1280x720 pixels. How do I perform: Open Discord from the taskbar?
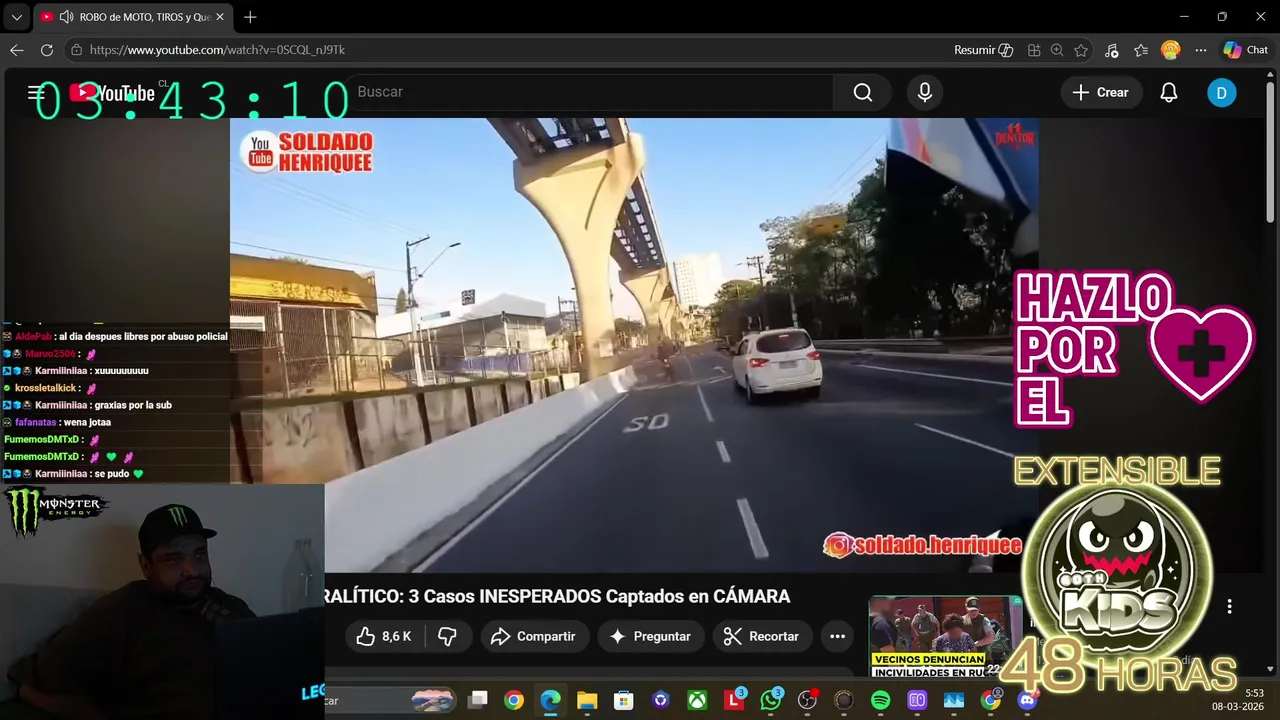(x=1027, y=700)
